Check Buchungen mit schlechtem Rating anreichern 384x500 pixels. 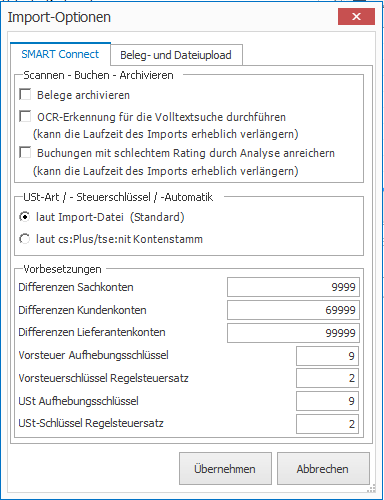coord(25,152)
